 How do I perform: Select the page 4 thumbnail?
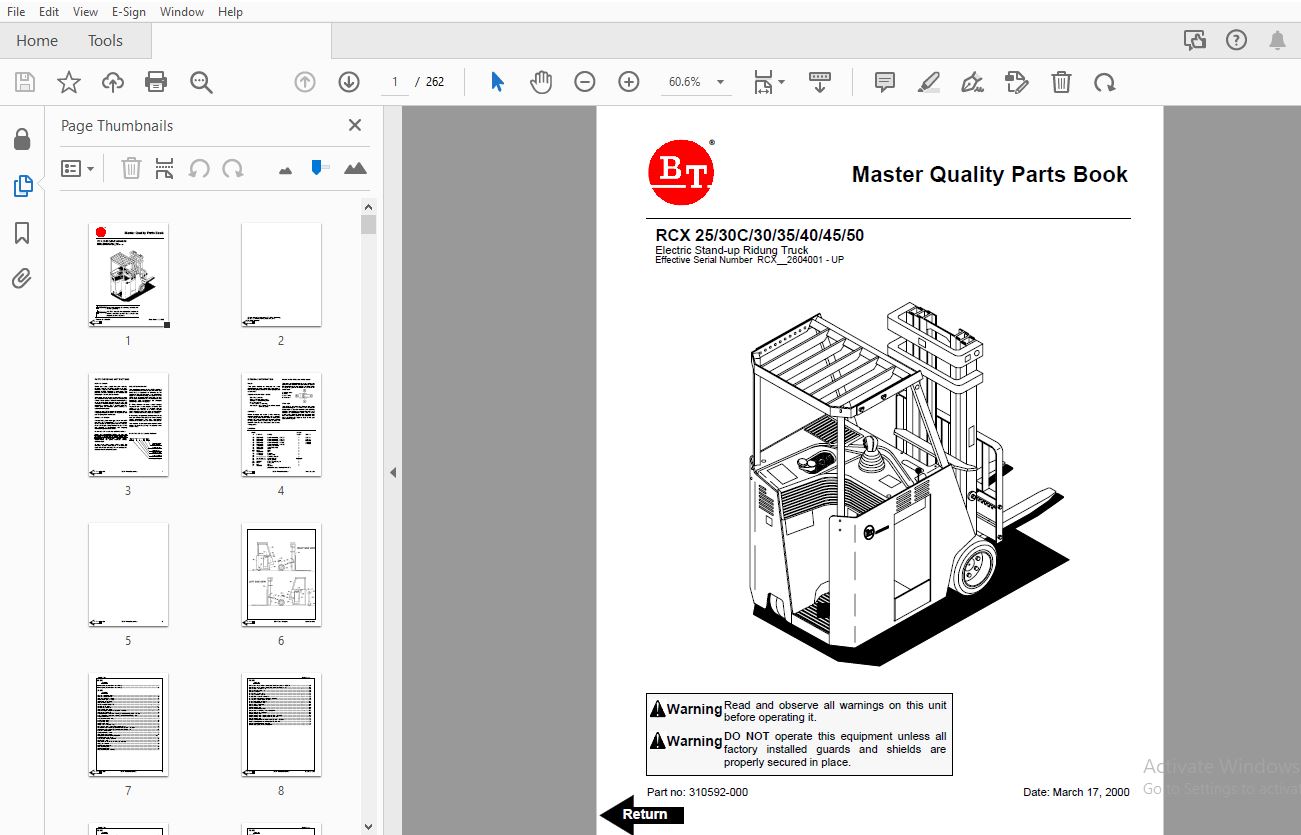click(281, 425)
